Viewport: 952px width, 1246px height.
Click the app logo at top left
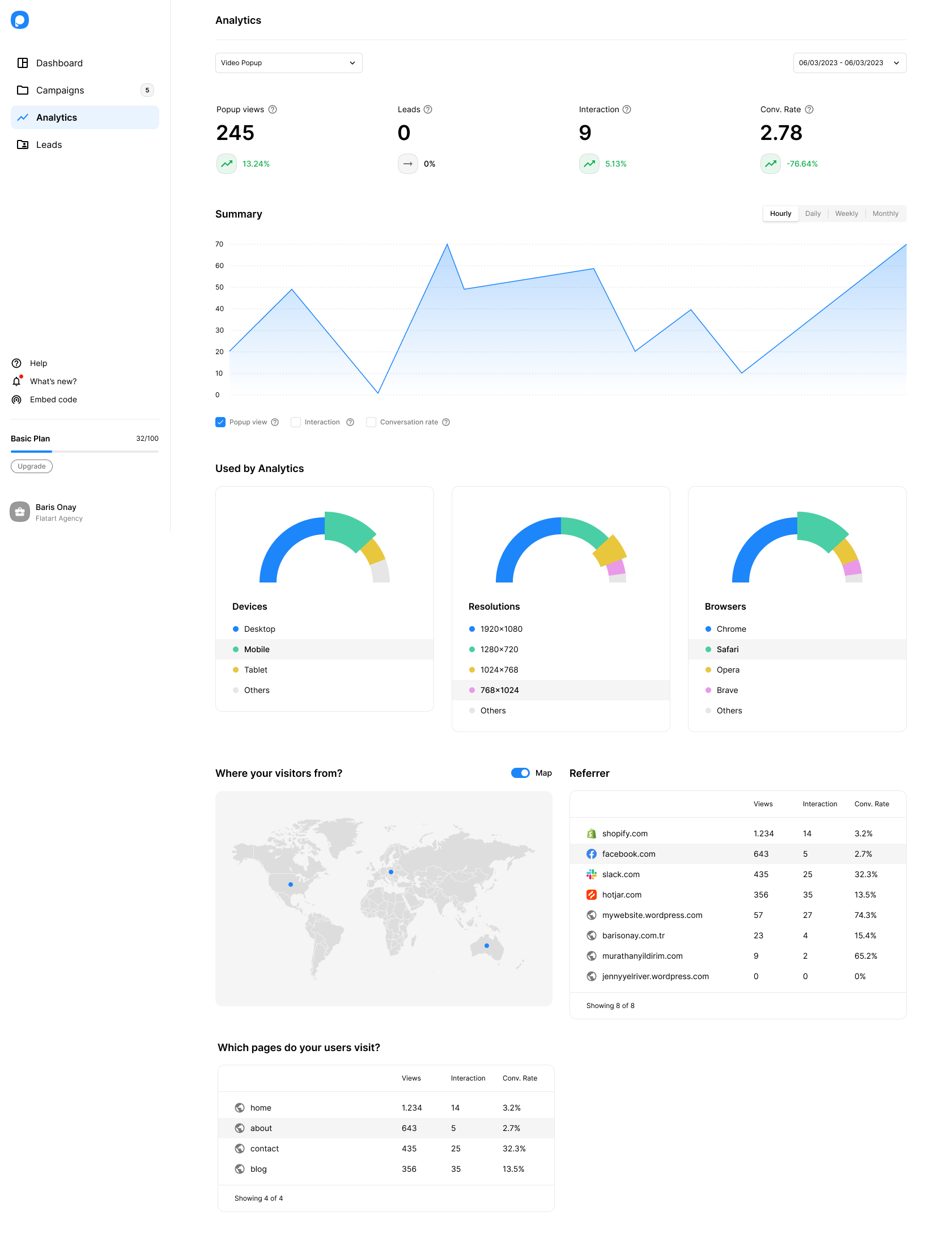pyautogui.click(x=20, y=20)
